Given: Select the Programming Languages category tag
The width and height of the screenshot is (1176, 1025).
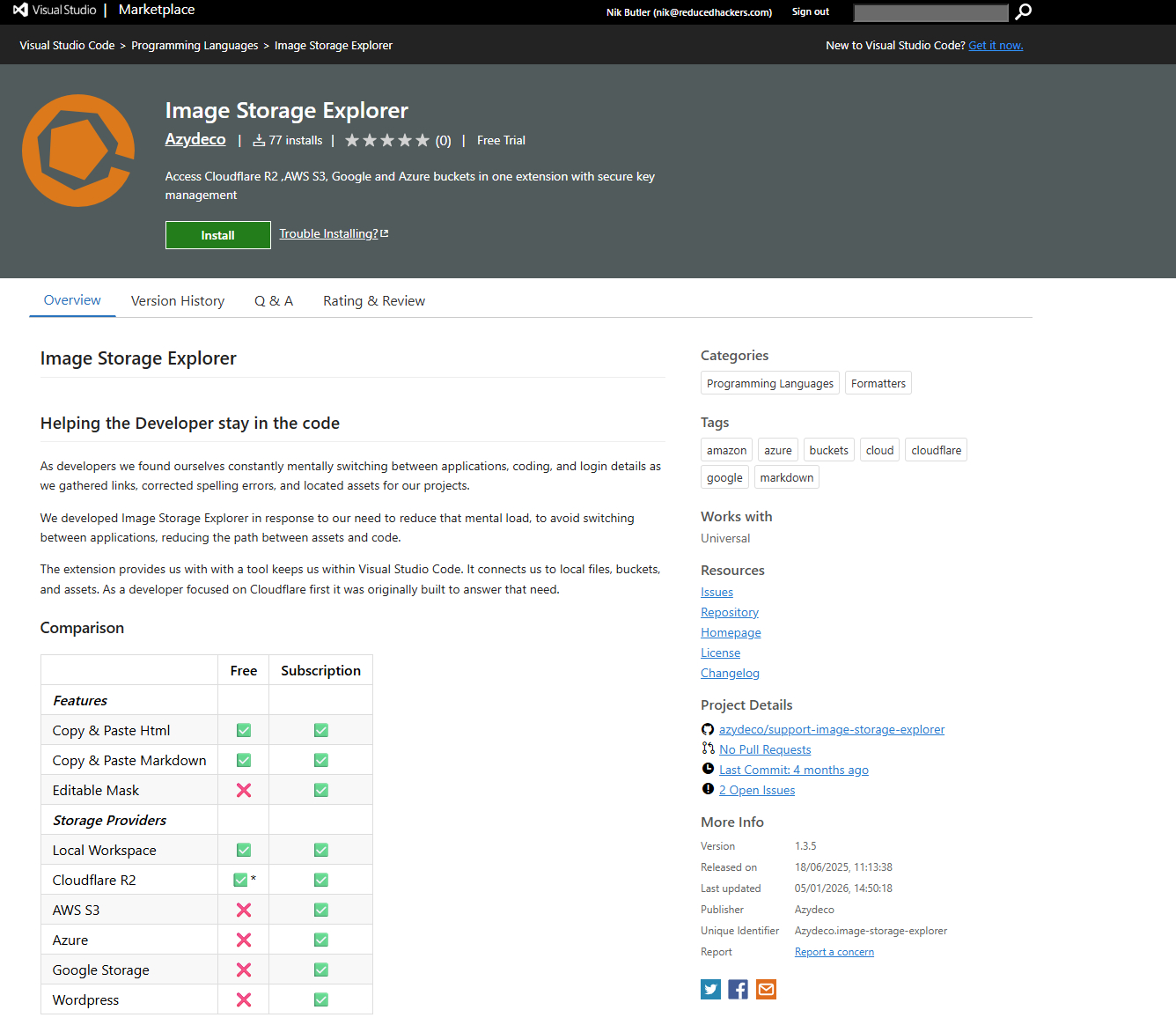Looking at the screenshot, I should (x=769, y=383).
